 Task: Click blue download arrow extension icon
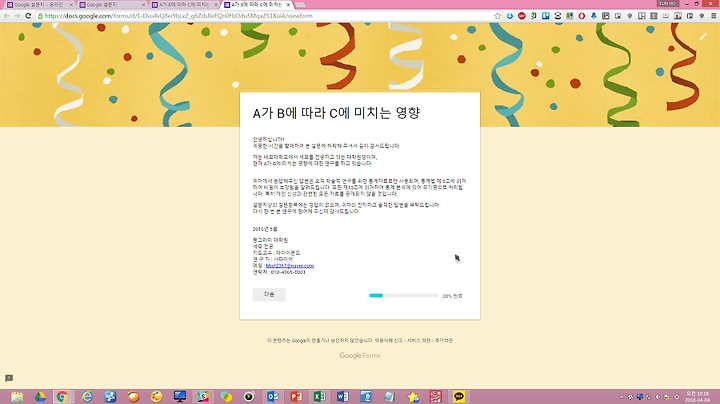pos(510,16)
